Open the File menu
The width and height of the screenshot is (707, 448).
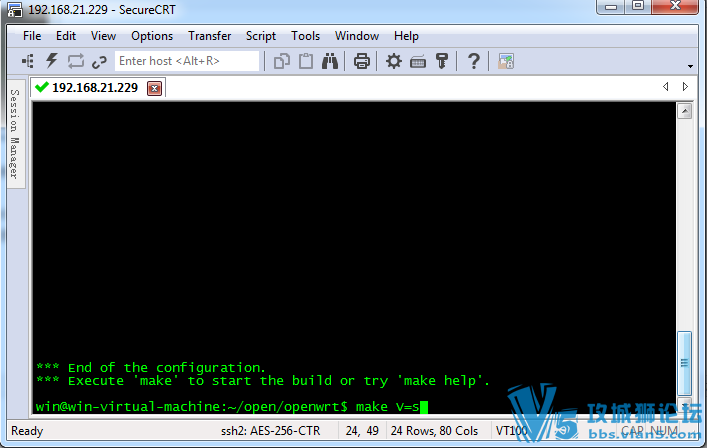coord(32,36)
